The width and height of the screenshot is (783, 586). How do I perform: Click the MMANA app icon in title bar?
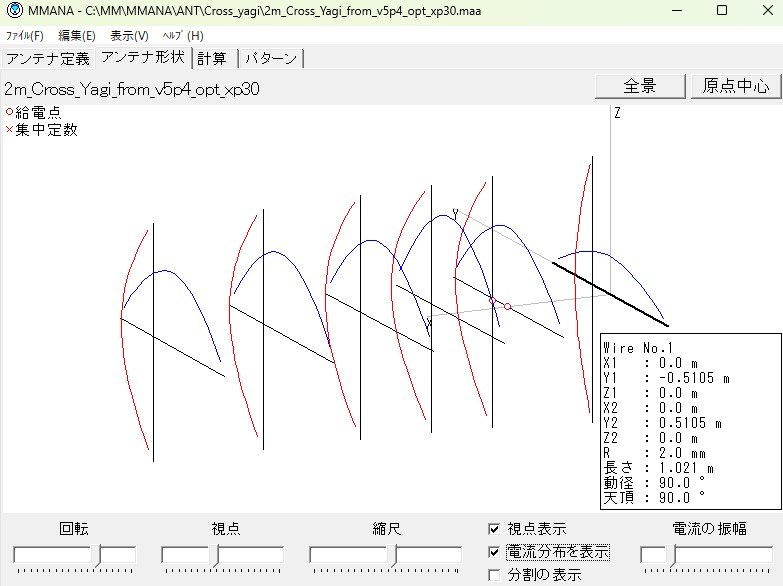(12, 10)
